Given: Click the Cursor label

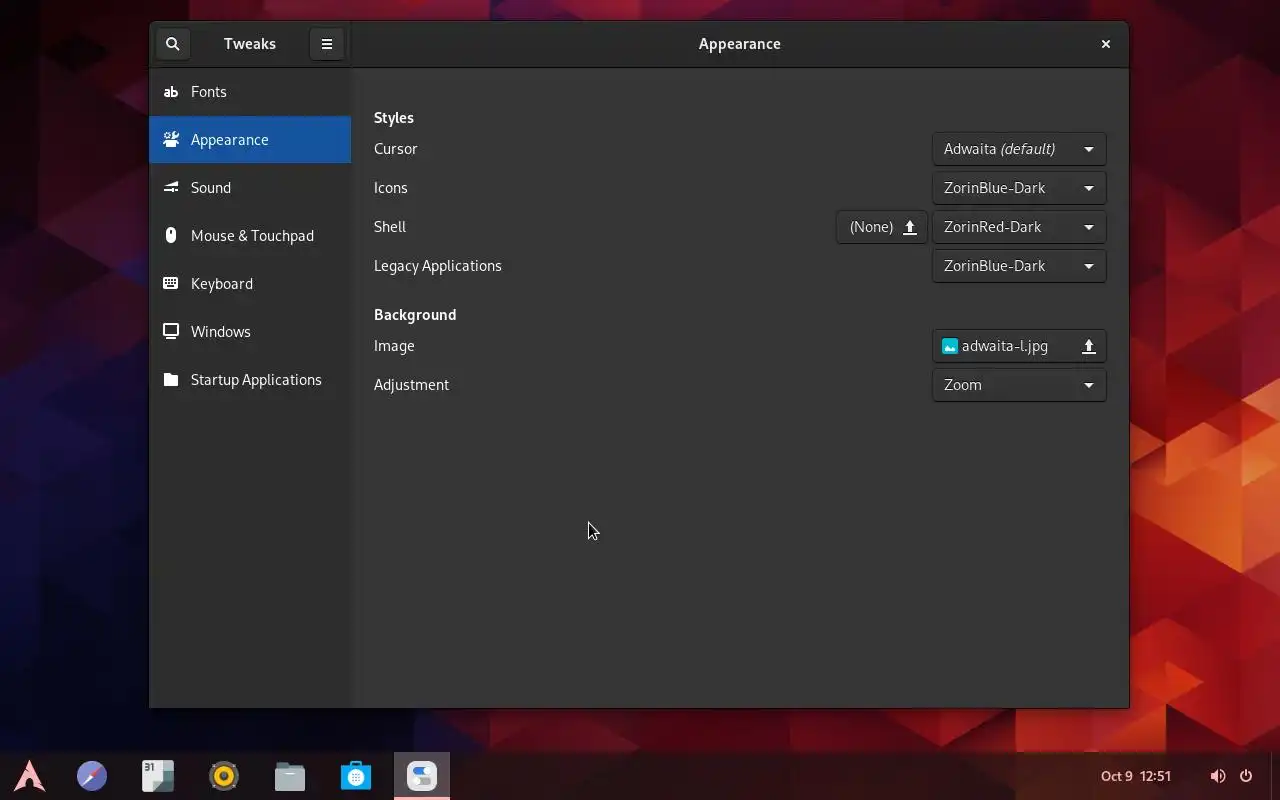Looking at the screenshot, I should click(x=396, y=149).
